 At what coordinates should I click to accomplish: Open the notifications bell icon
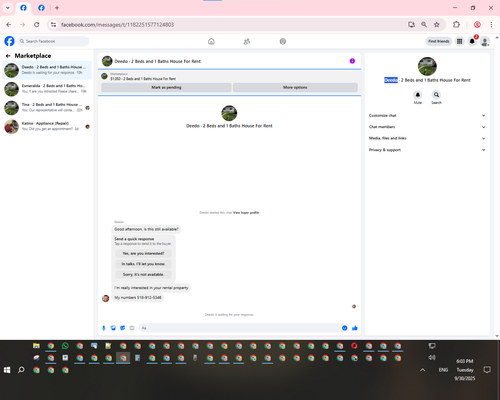pos(472,41)
